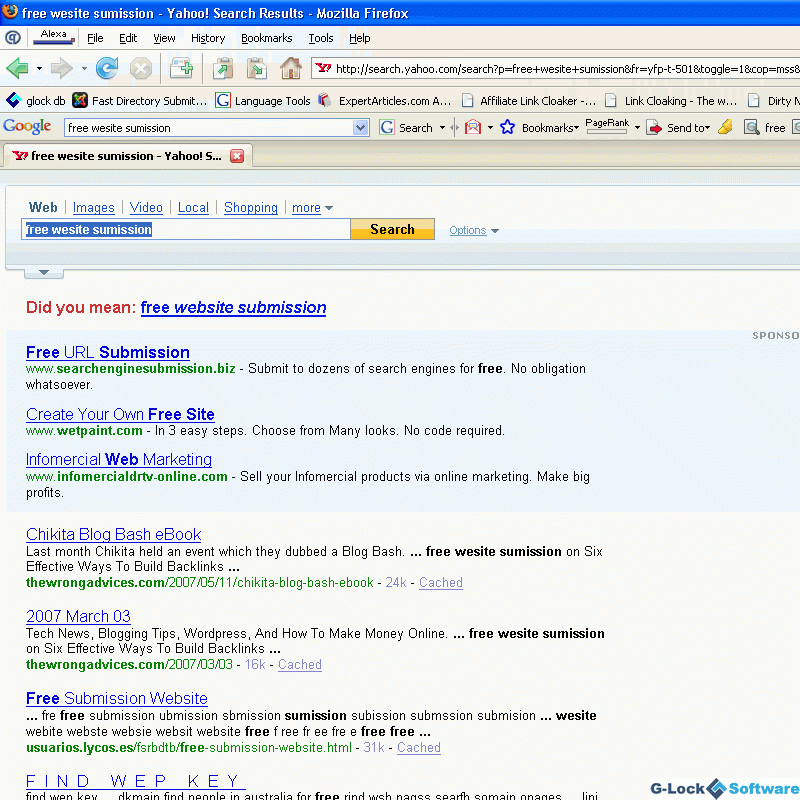
Task: Expand the Yahoo 'more' search categories dropdown
Action: click(312, 208)
